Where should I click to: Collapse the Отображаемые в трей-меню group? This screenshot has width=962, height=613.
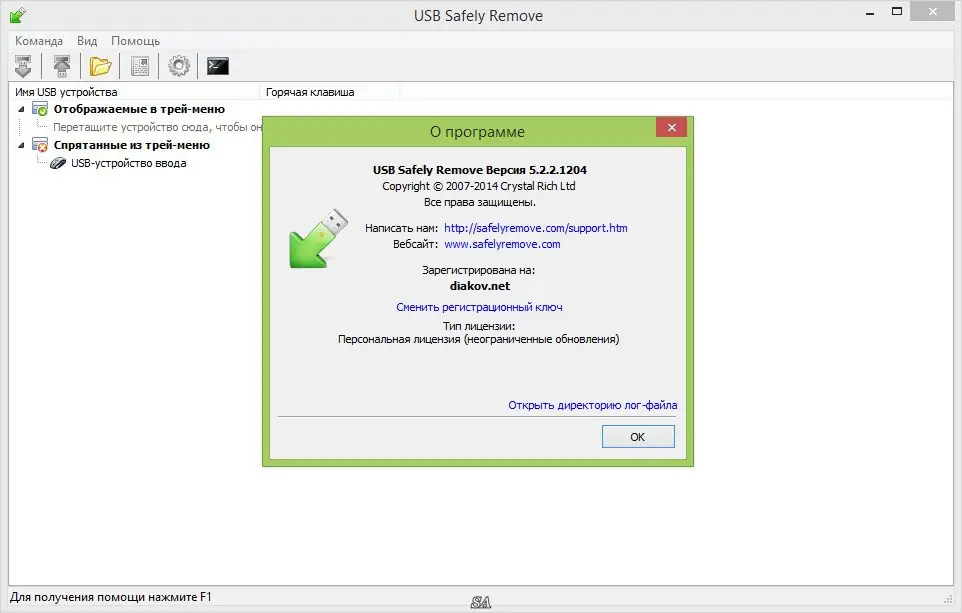coord(21,109)
